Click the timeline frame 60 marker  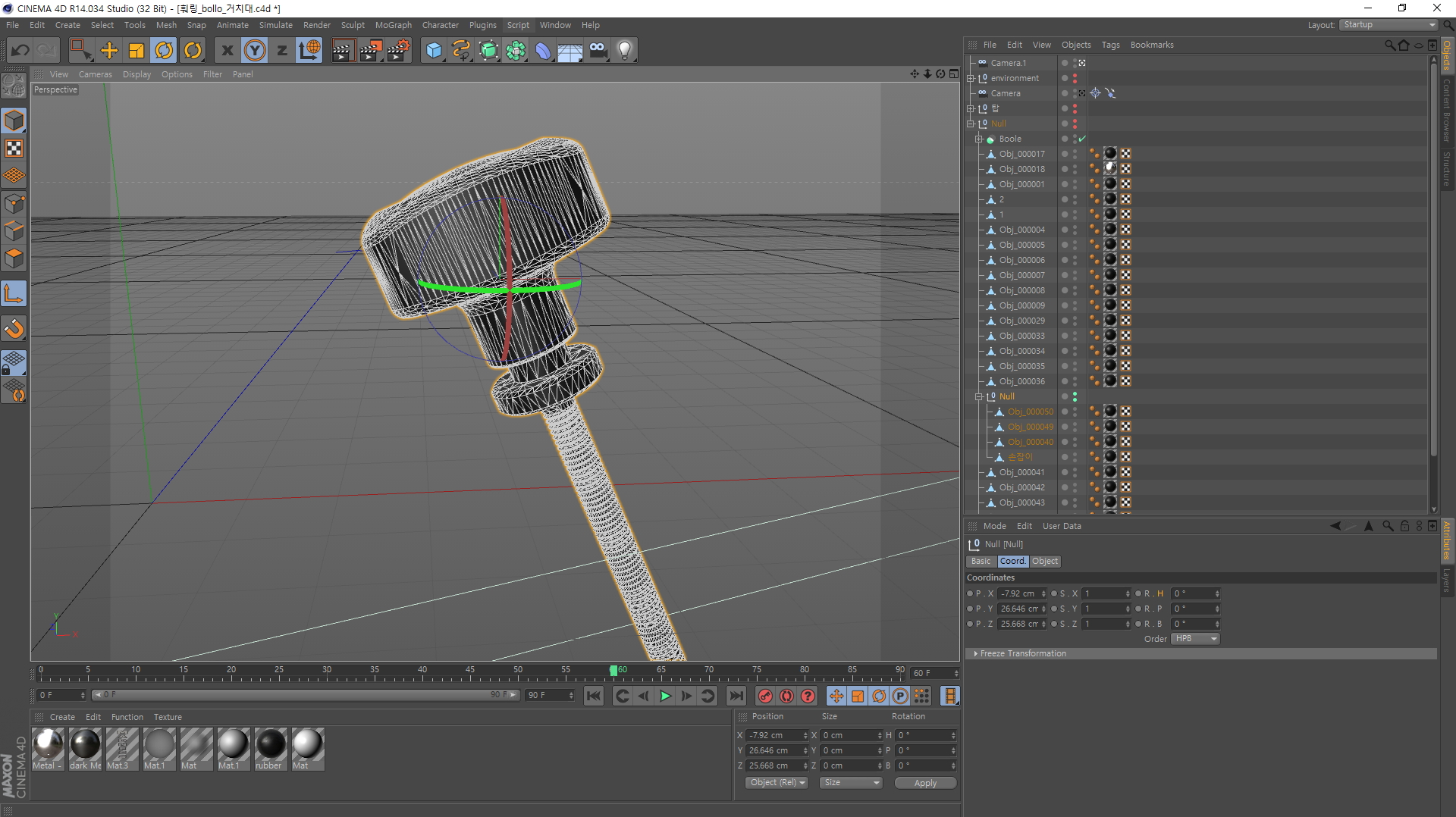[x=613, y=671]
